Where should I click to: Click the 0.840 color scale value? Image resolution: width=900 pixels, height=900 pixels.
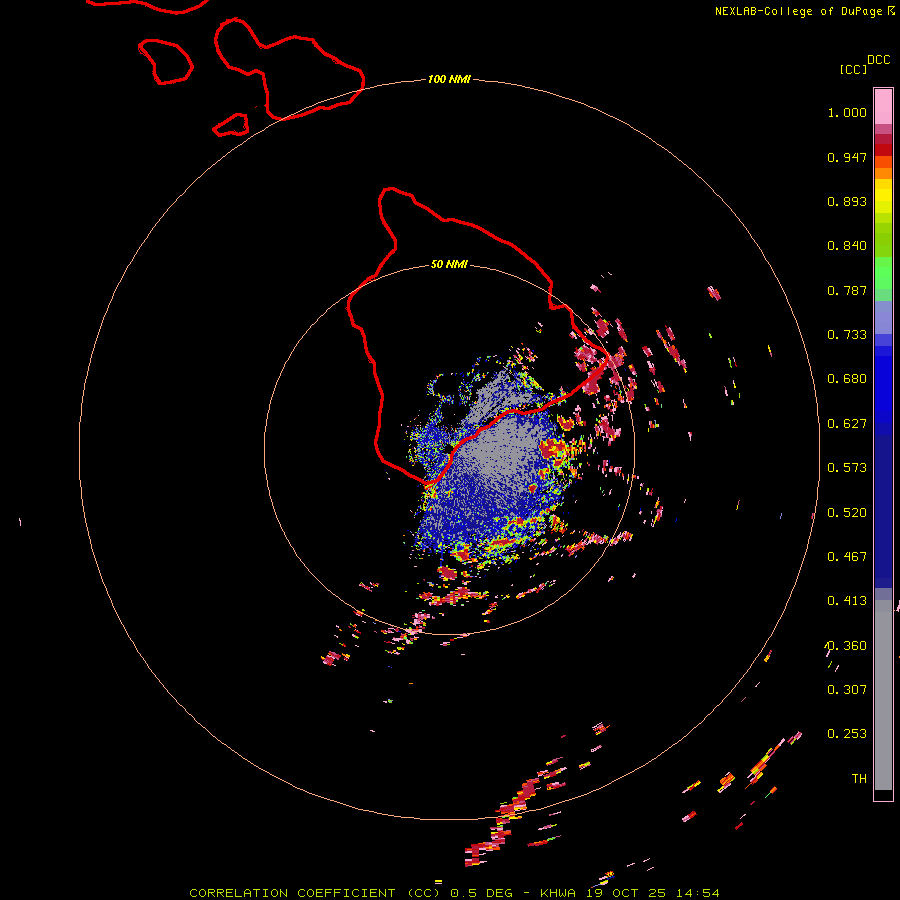(847, 246)
